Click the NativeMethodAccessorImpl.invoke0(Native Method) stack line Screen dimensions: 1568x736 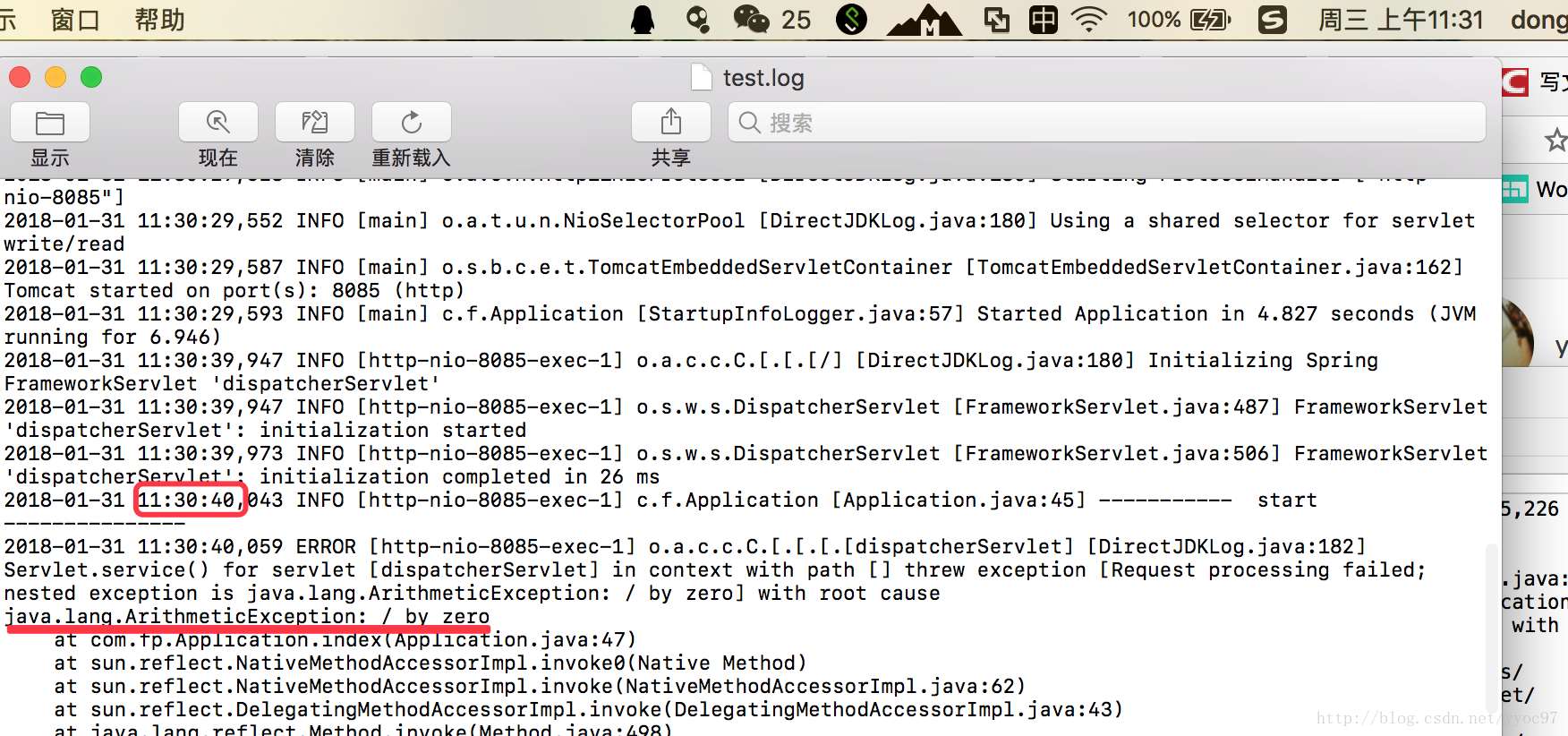[x=430, y=663]
